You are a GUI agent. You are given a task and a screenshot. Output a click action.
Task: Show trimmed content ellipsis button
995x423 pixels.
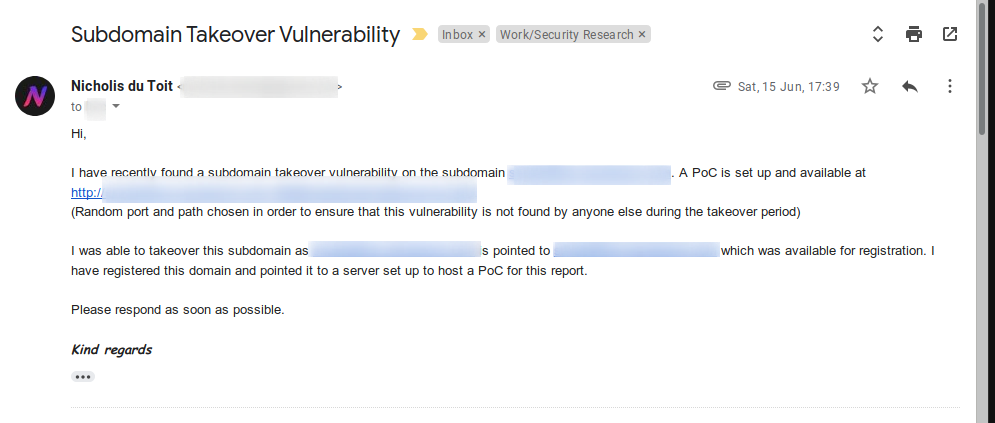82,377
